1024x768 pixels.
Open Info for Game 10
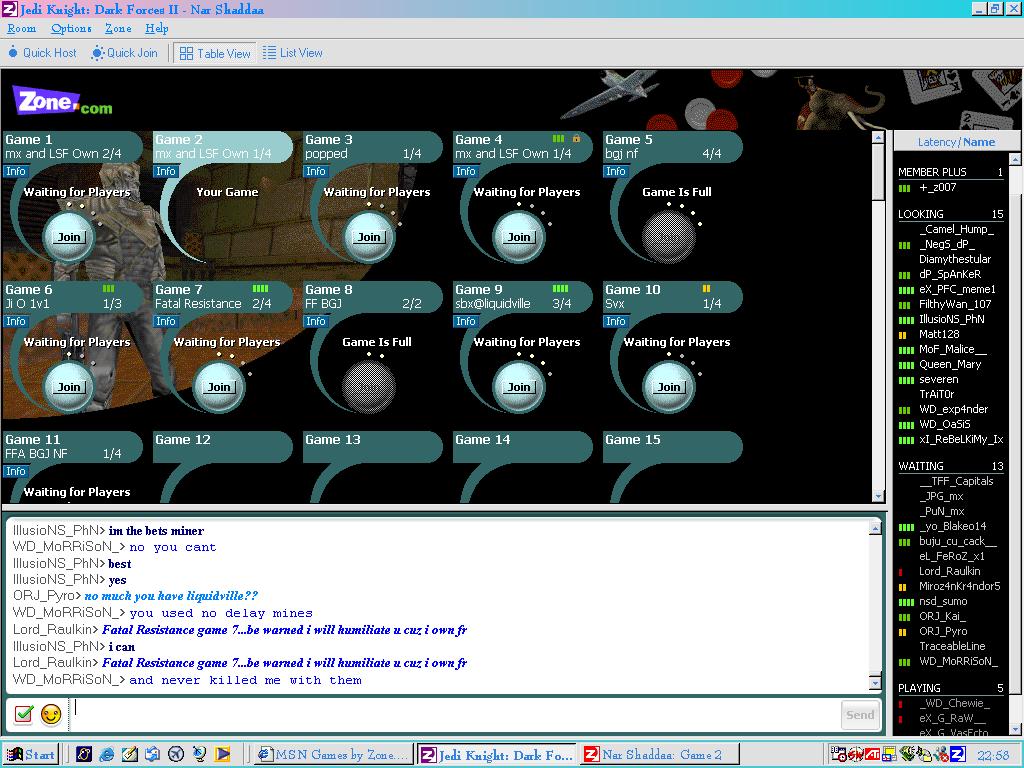(615, 321)
